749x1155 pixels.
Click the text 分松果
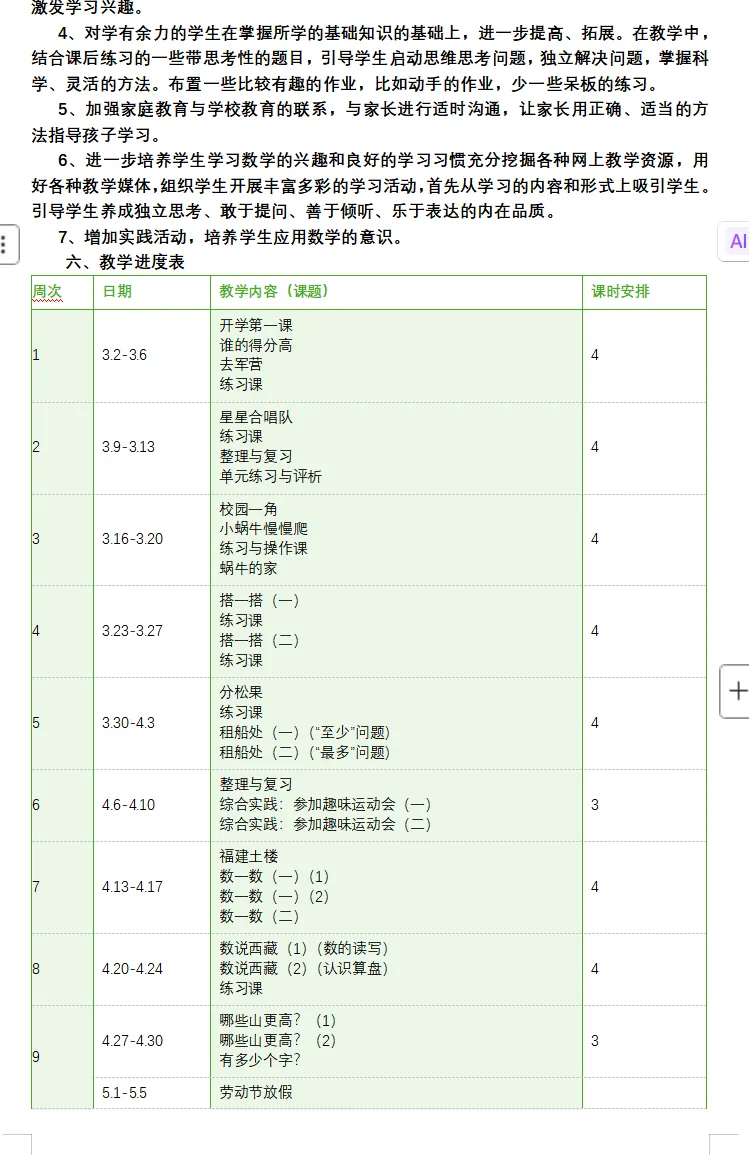241,693
